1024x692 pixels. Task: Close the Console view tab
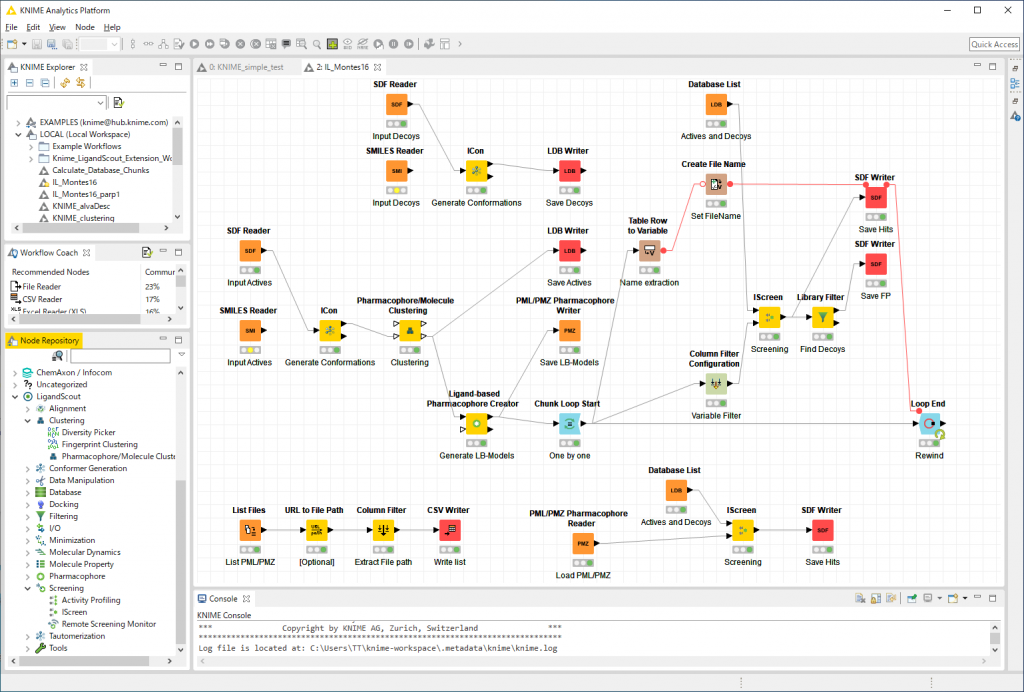click(246, 599)
